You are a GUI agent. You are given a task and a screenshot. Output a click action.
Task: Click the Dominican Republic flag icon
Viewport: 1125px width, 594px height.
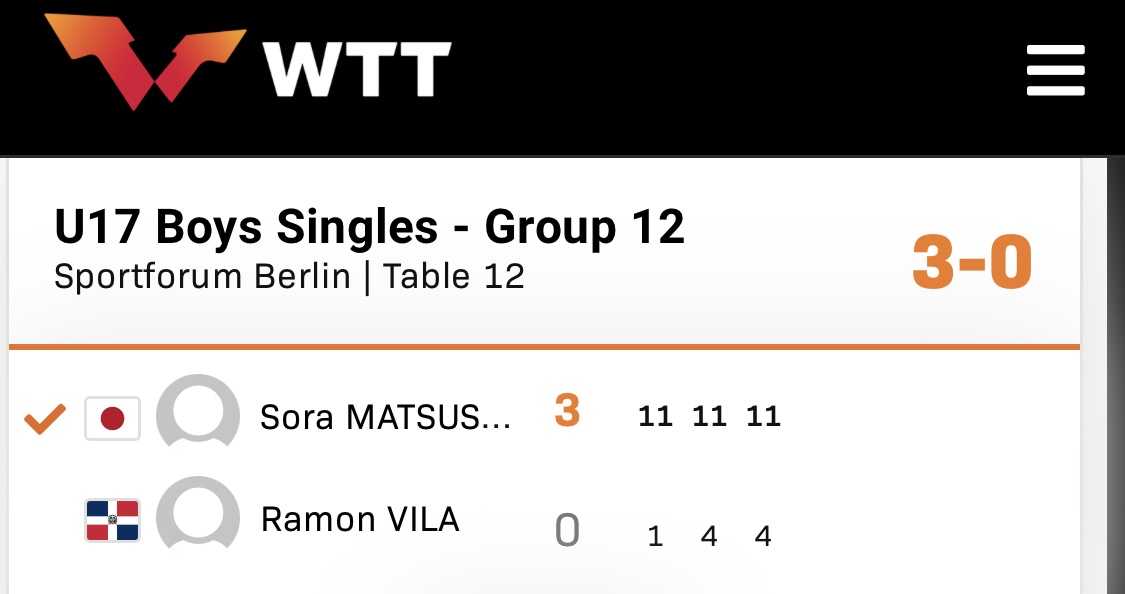pyautogui.click(x=112, y=520)
